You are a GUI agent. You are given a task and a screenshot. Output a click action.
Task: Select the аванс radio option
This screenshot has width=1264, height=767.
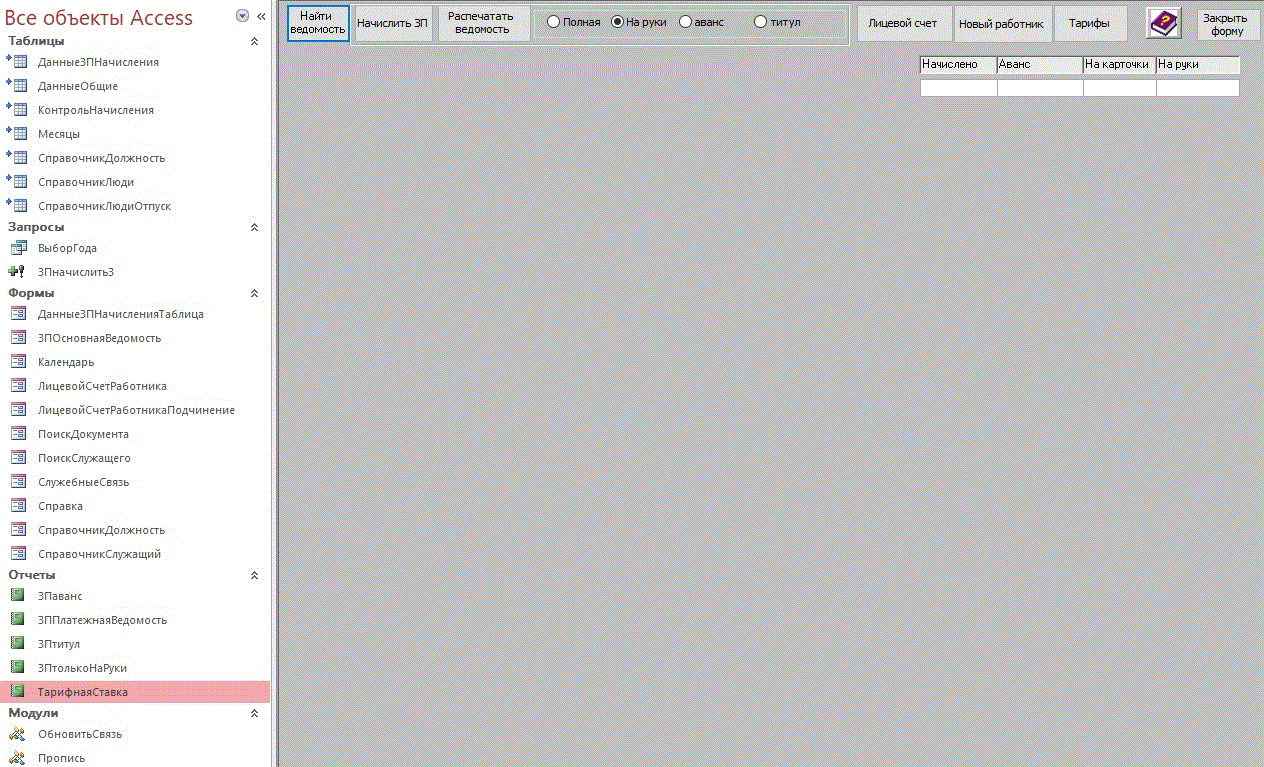point(685,22)
